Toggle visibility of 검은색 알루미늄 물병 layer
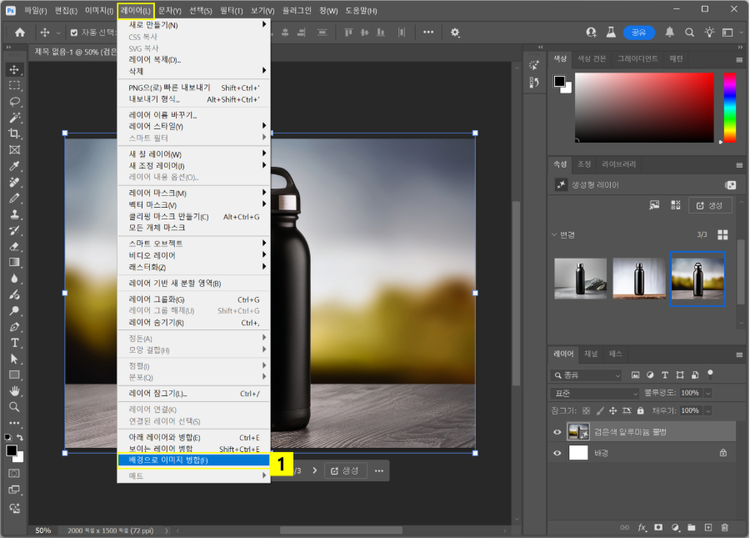 pyautogui.click(x=558, y=431)
